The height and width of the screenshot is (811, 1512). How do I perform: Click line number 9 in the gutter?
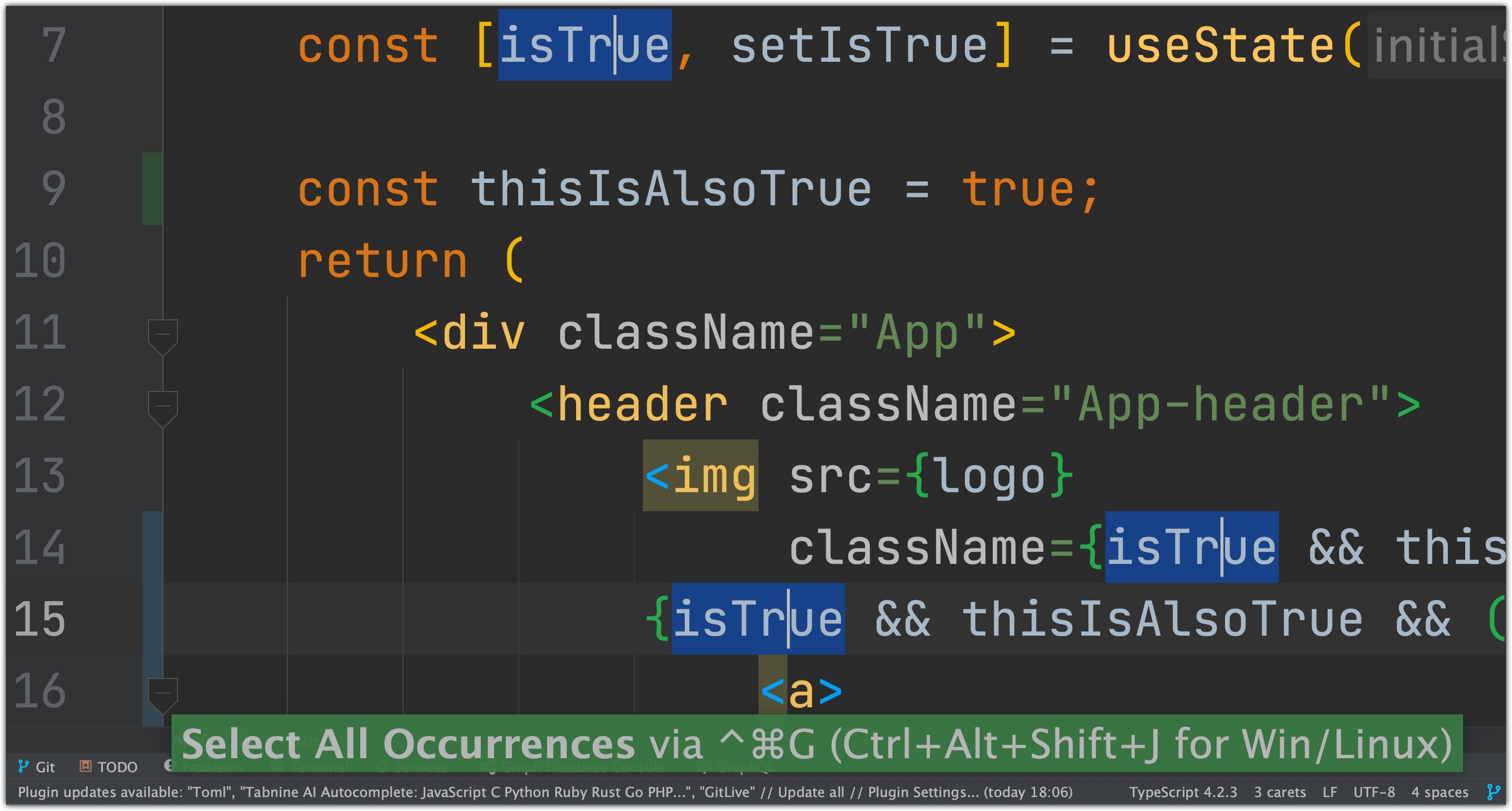tap(53, 188)
